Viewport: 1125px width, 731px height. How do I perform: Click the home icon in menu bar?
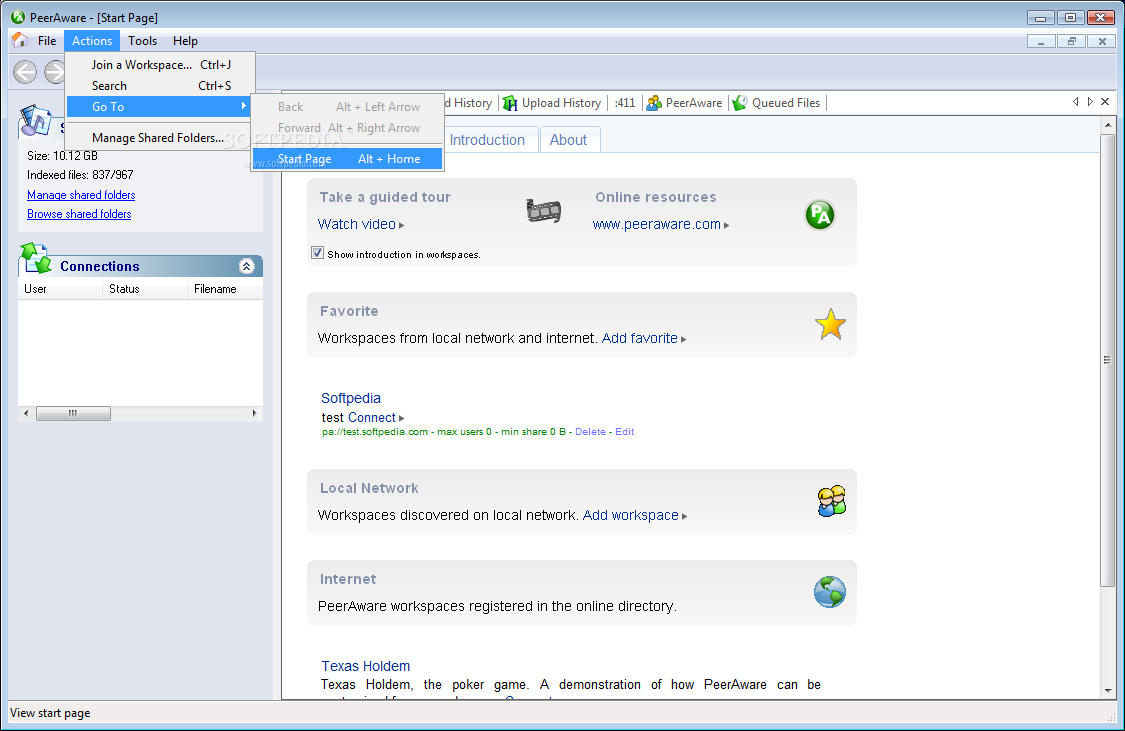point(19,40)
